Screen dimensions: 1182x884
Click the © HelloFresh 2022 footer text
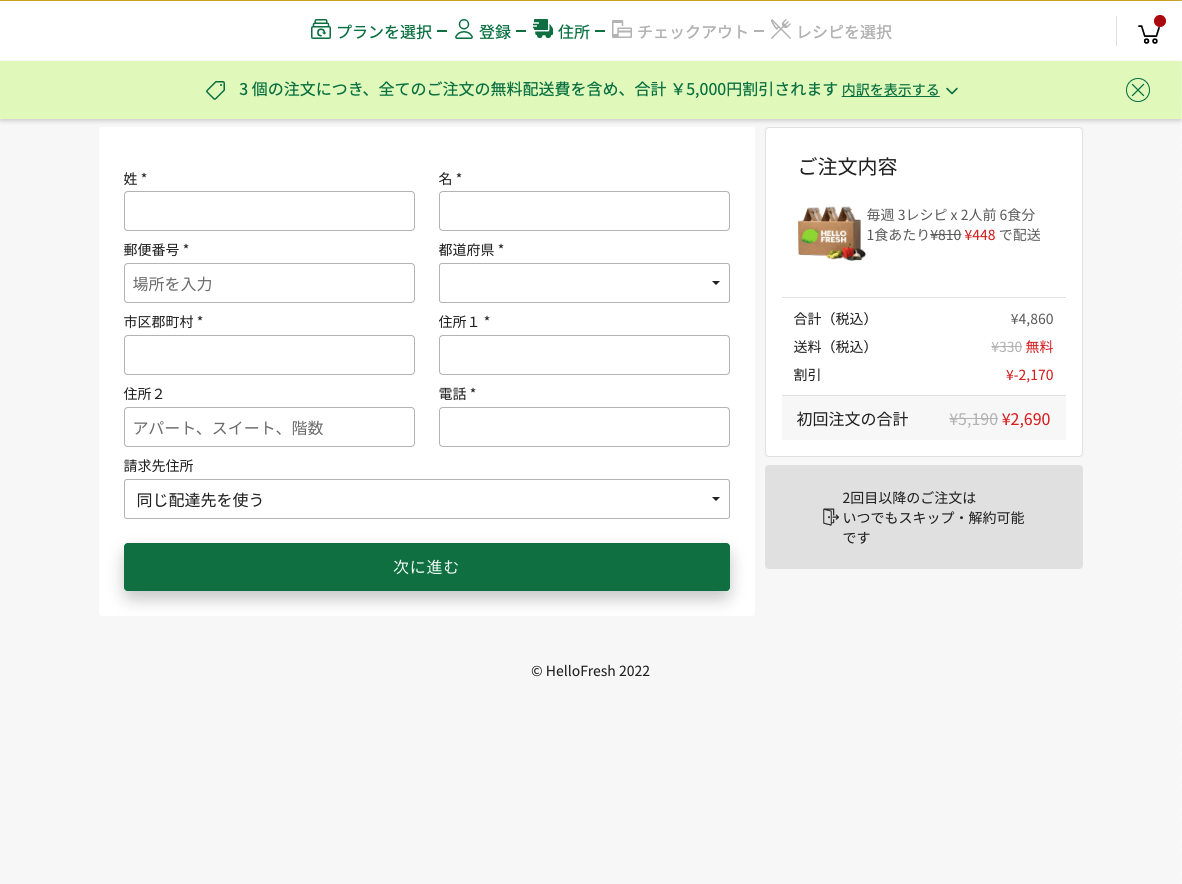click(x=590, y=671)
